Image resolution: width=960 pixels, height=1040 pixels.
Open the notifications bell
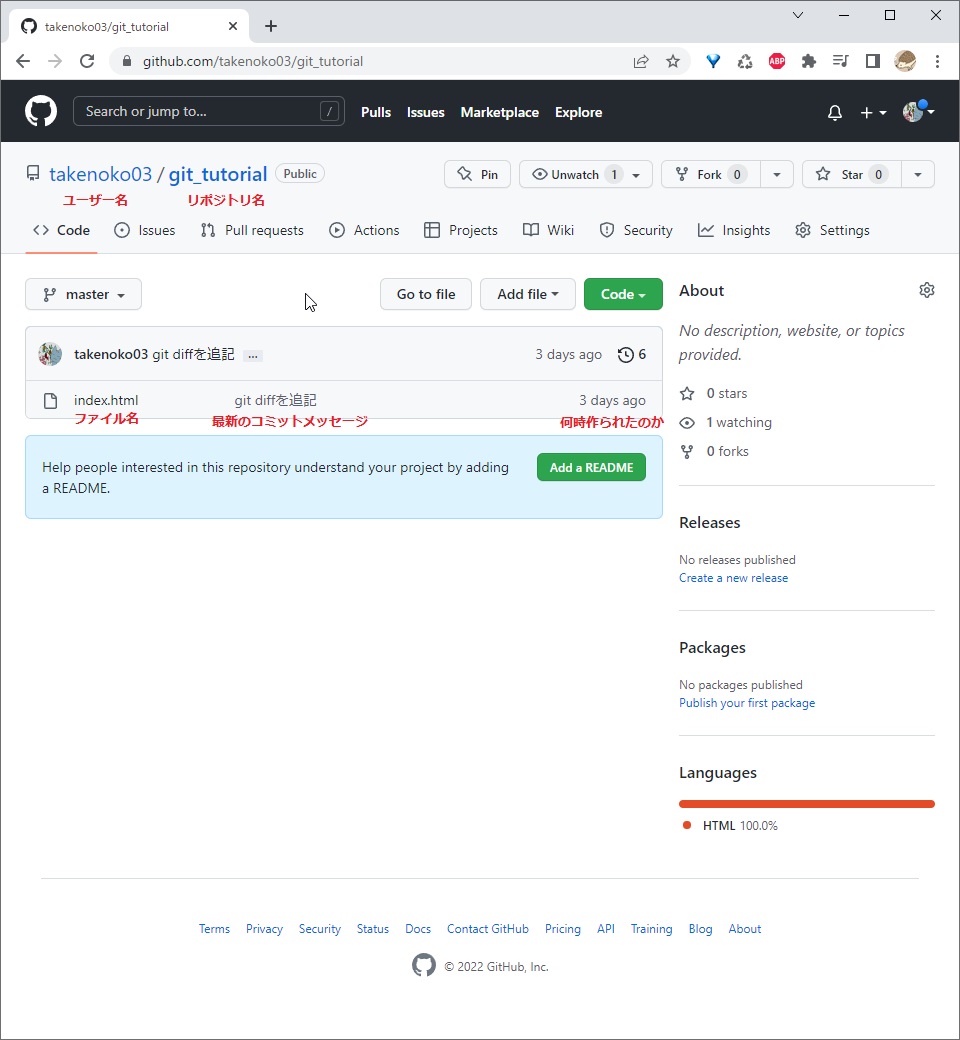point(835,113)
